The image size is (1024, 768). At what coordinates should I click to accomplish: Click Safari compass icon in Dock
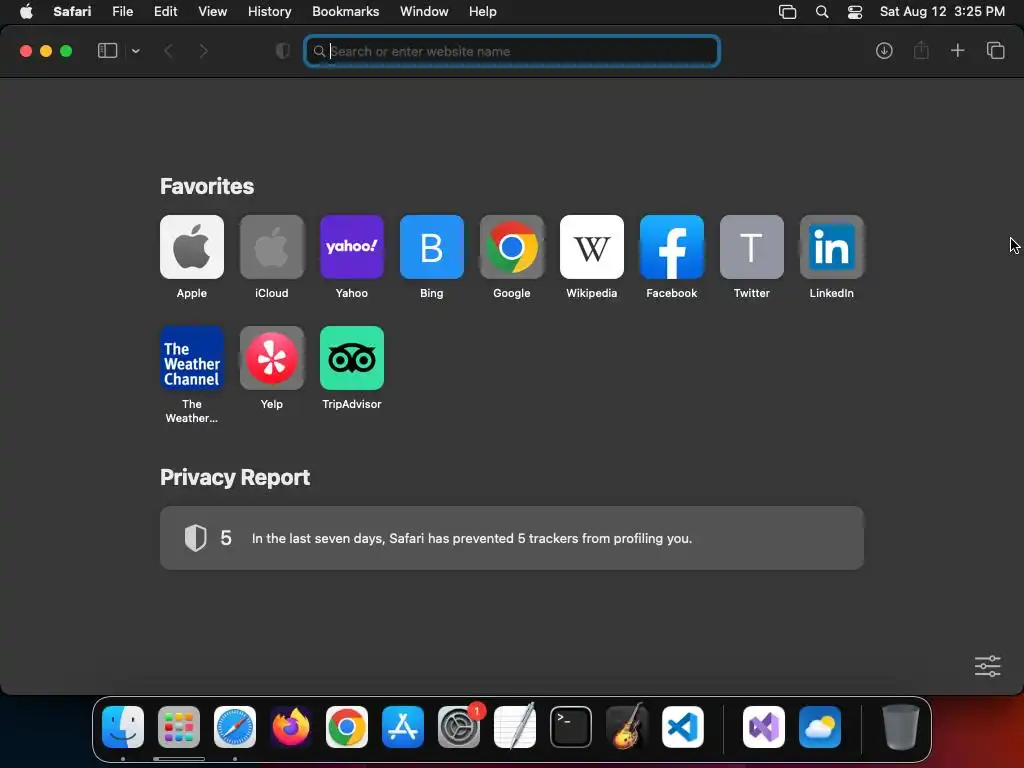tap(235, 727)
